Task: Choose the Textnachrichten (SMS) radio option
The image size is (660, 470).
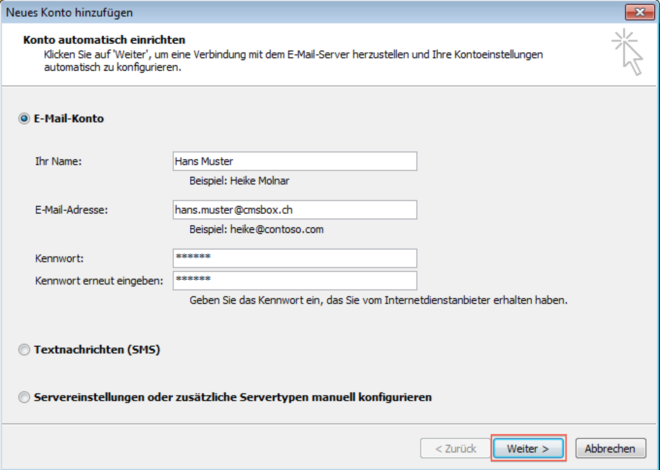Action: click(25, 350)
